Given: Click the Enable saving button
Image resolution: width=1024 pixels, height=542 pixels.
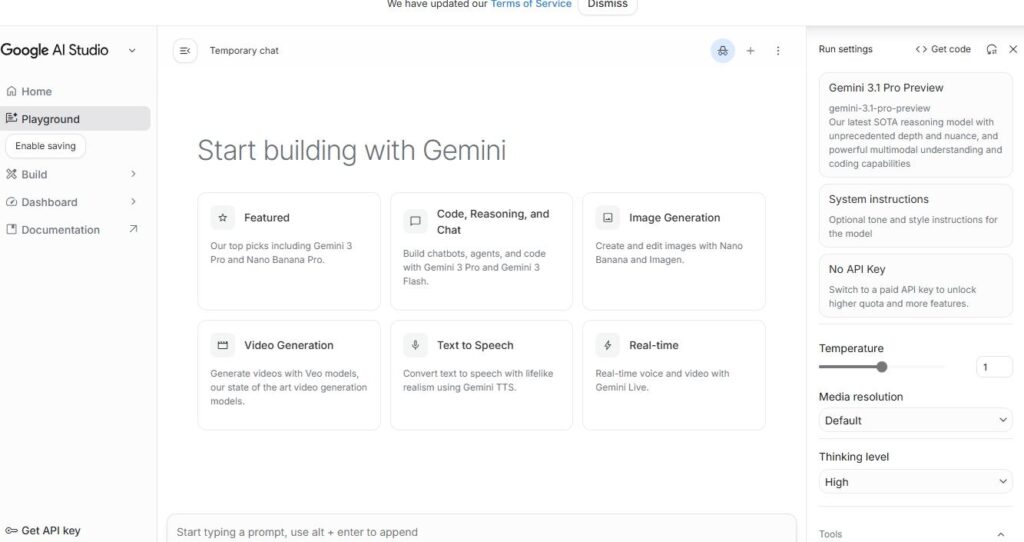Looking at the screenshot, I should click(46, 146).
